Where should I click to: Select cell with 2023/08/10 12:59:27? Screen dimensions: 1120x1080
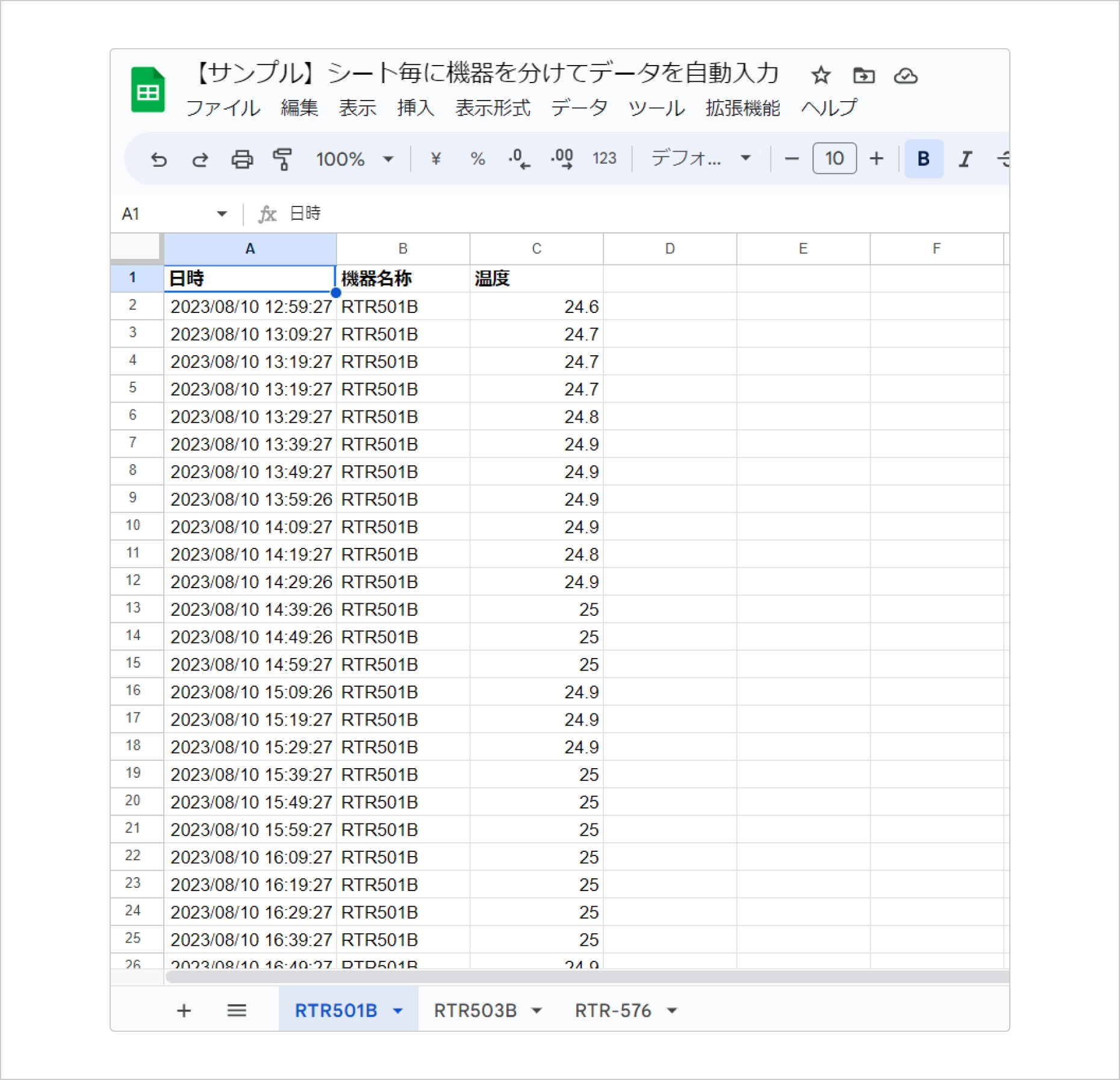click(250, 306)
